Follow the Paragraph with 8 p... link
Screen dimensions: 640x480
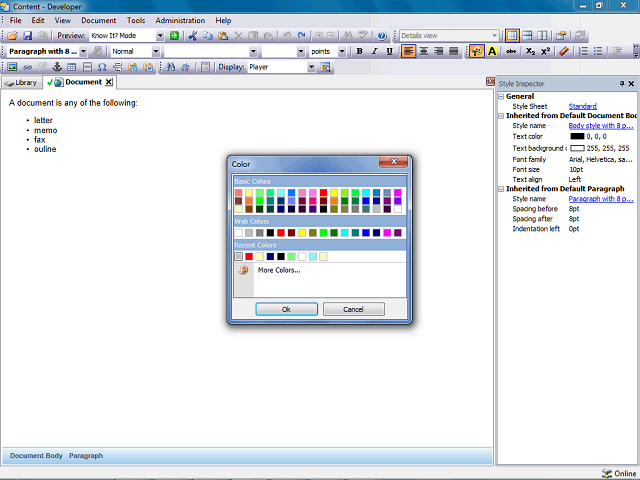tap(601, 199)
